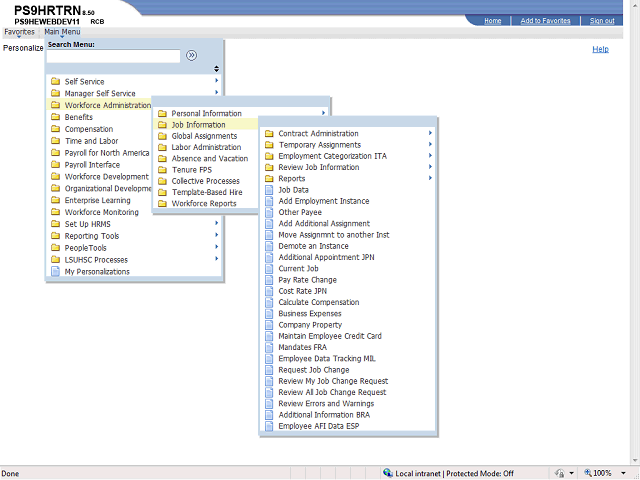The height and width of the screenshot is (480, 640).
Task: Open Enterprise Learning menu entry
Action: (98, 200)
